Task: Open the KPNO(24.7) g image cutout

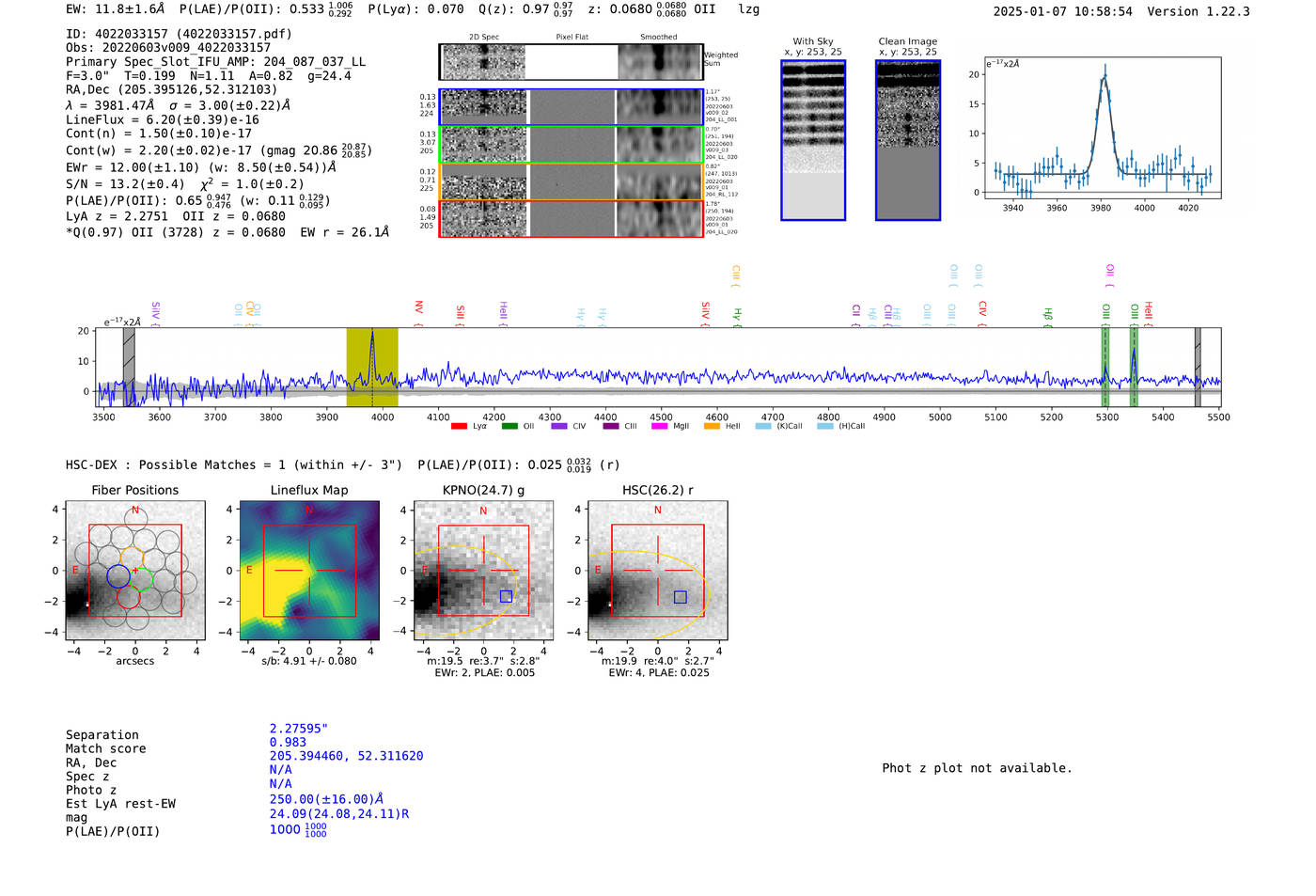Action: [483, 570]
